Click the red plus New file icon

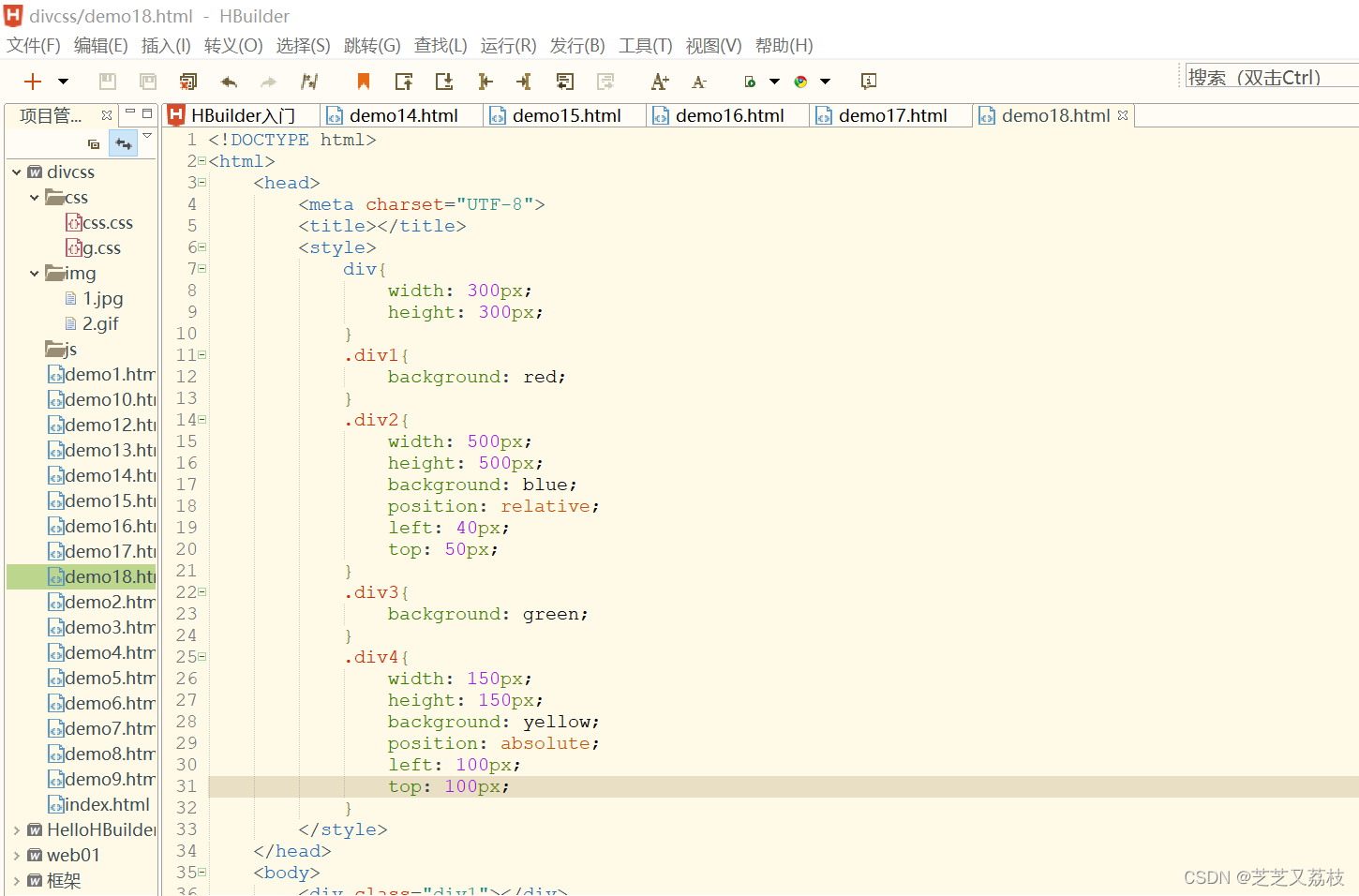(x=33, y=82)
